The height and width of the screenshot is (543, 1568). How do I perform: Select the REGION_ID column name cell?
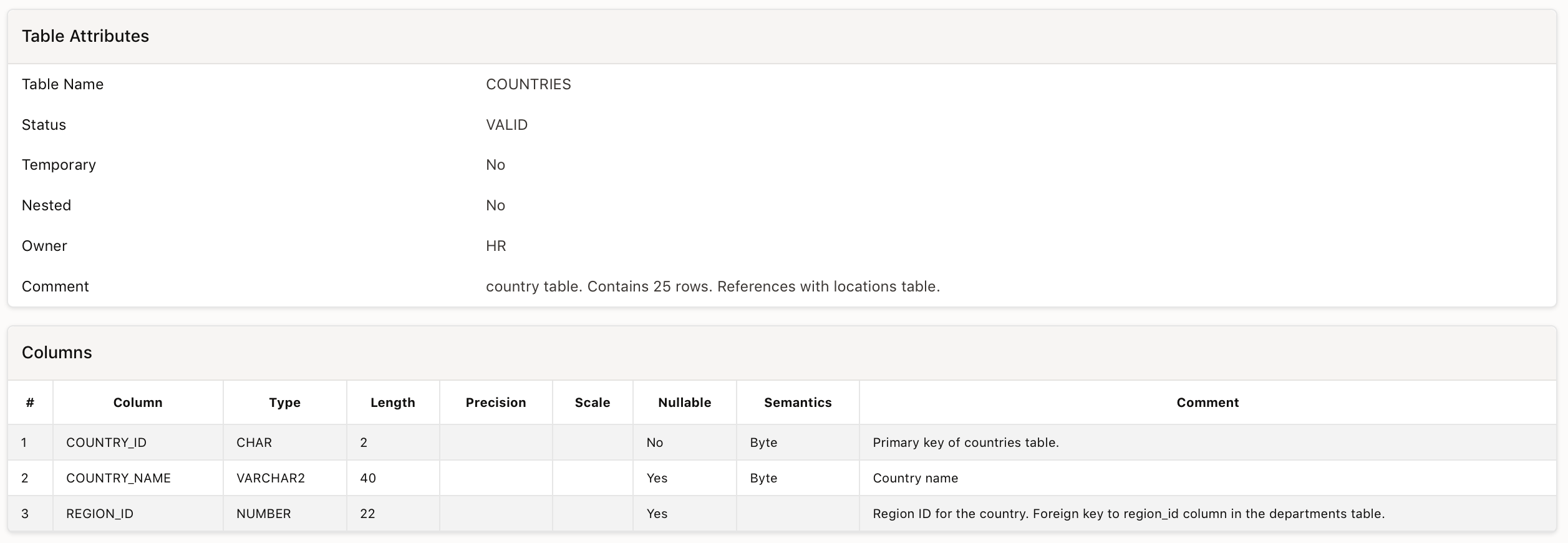138,514
